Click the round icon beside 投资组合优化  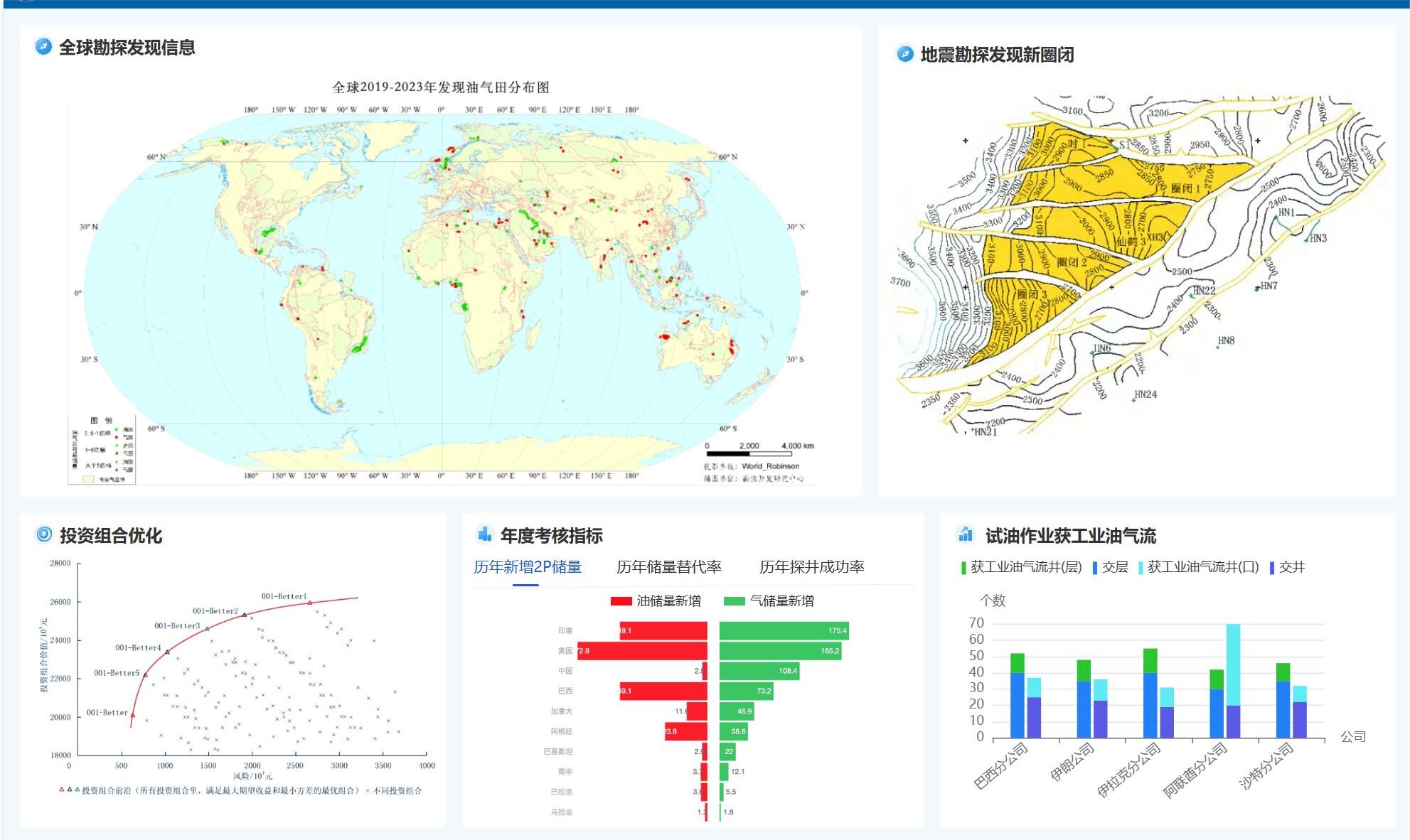coord(44,534)
